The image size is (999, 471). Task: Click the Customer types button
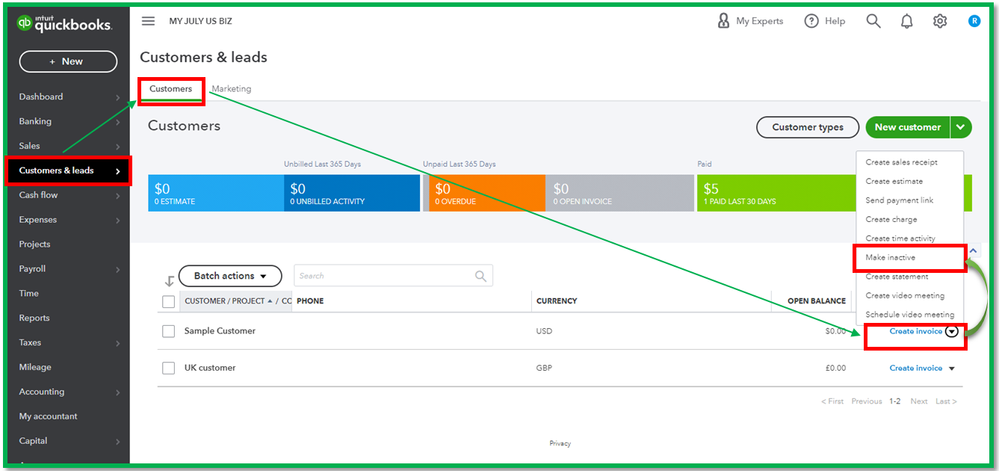click(807, 127)
